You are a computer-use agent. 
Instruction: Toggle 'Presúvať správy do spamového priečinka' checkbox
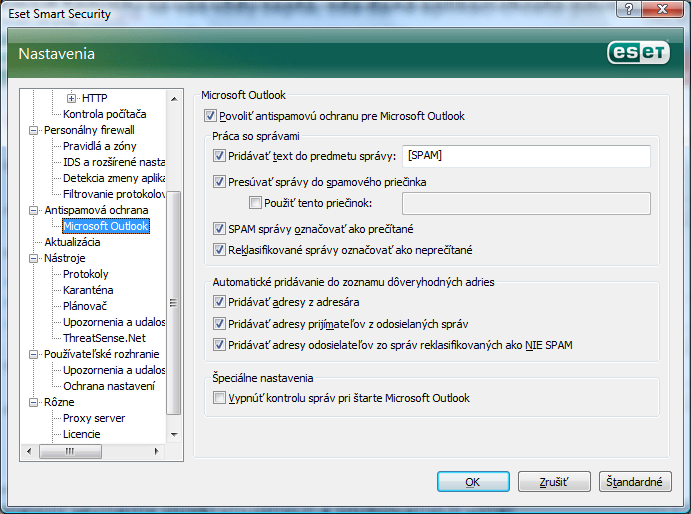[x=219, y=182]
